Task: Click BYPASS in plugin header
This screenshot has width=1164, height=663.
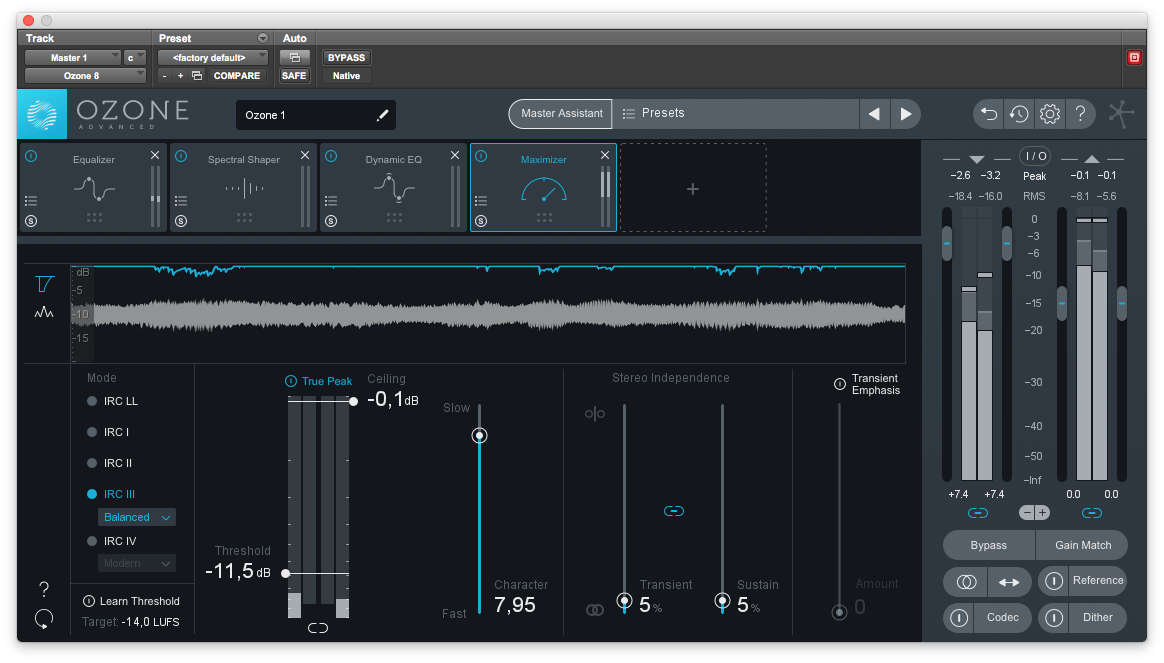Action: coord(346,57)
